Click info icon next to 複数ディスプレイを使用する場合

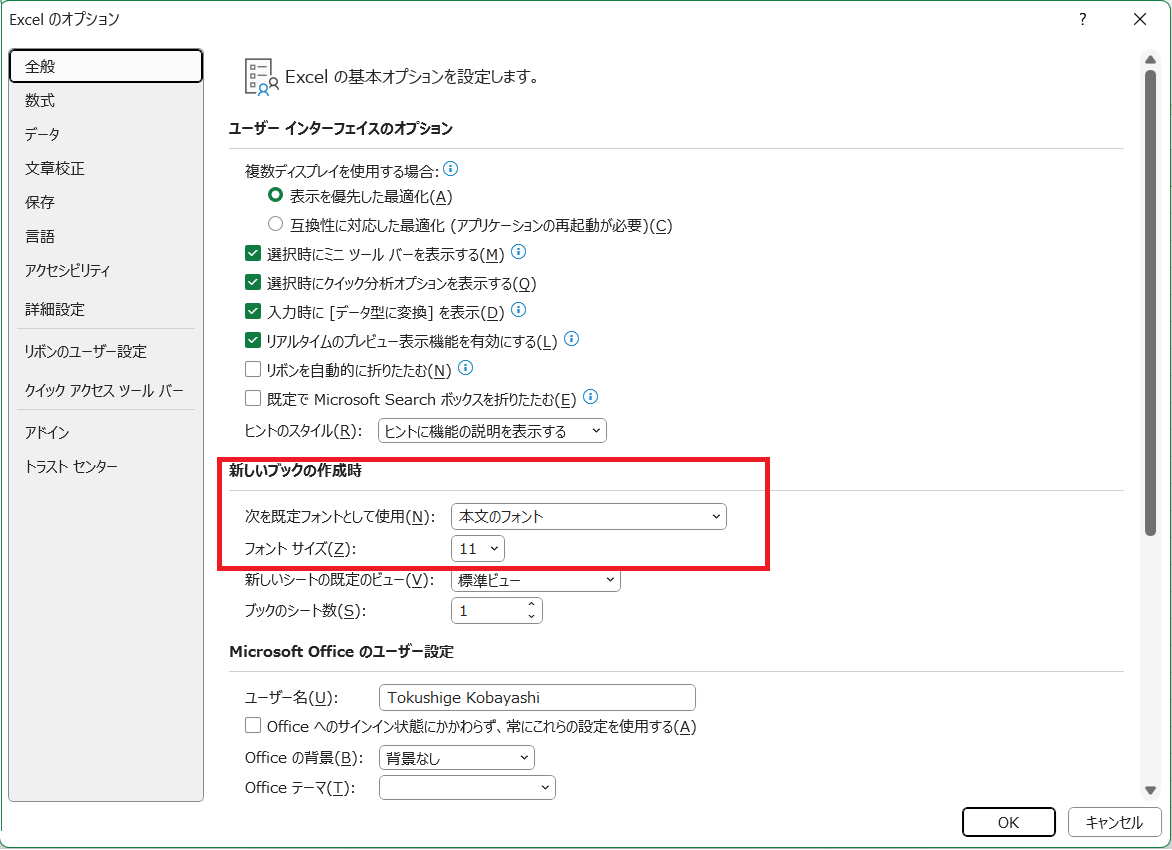tap(450, 169)
